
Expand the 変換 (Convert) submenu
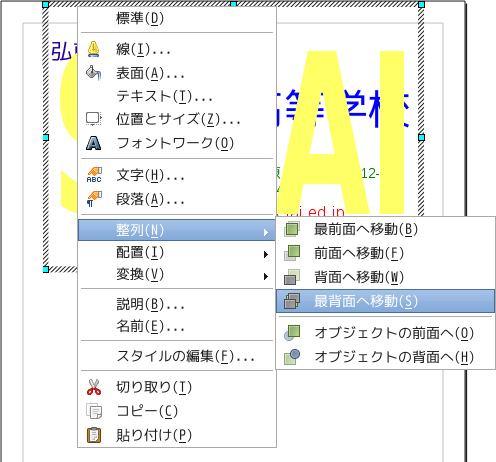(x=177, y=275)
